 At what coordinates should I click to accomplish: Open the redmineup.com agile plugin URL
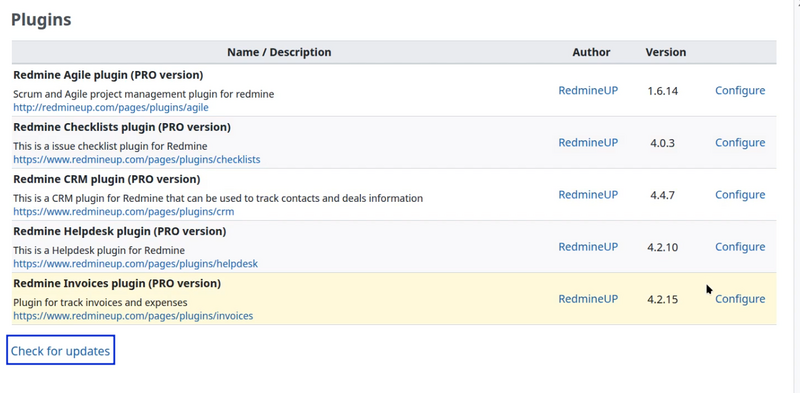pos(111,108)
